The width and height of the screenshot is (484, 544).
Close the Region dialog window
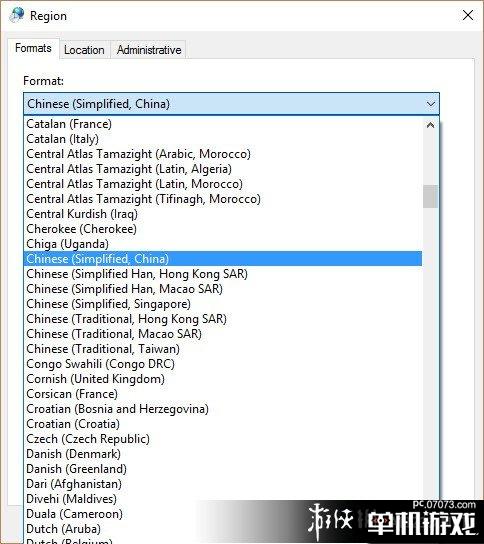pyautogui.click(x=468, y=15)
